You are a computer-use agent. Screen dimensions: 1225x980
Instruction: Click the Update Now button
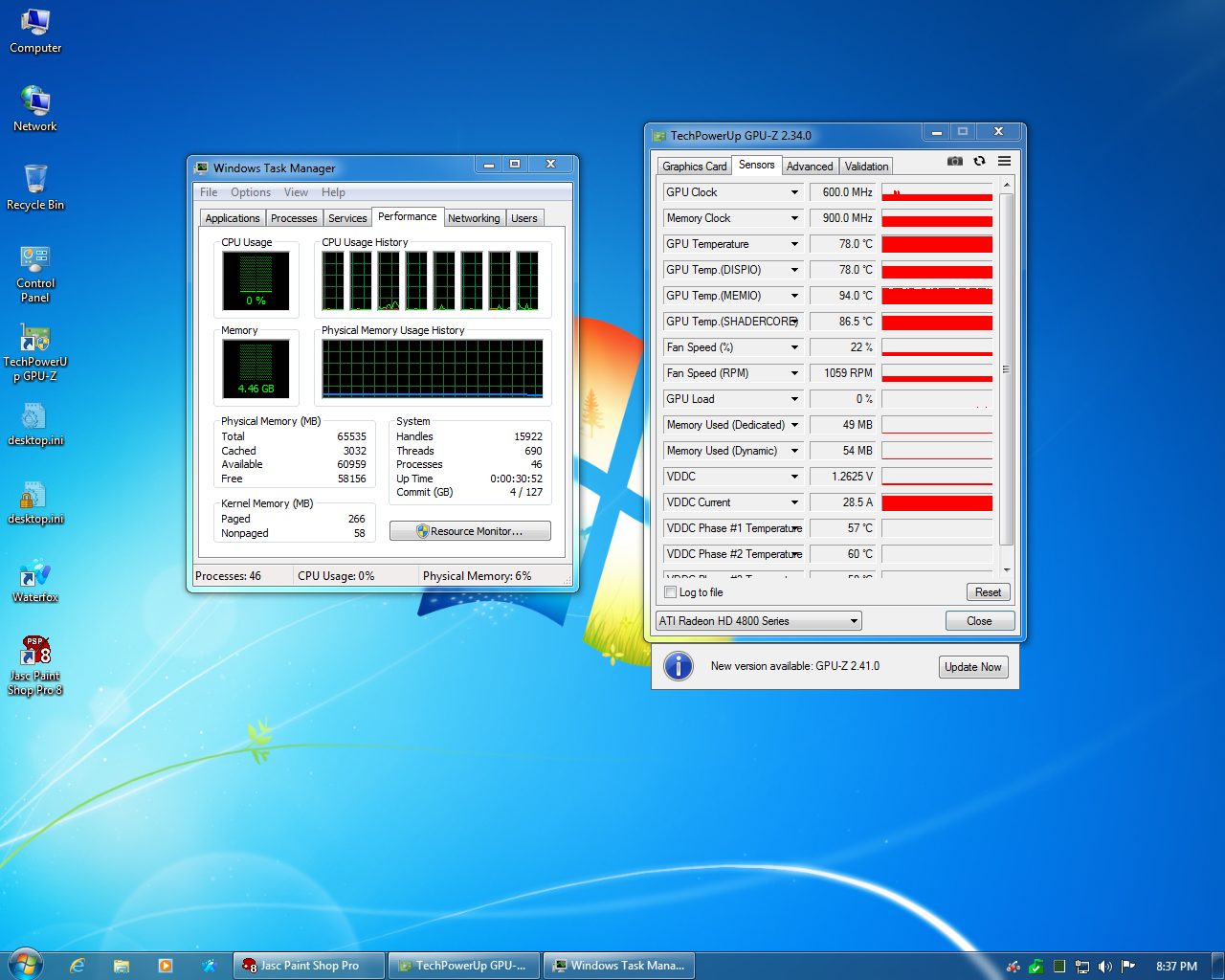click(972, 667)
